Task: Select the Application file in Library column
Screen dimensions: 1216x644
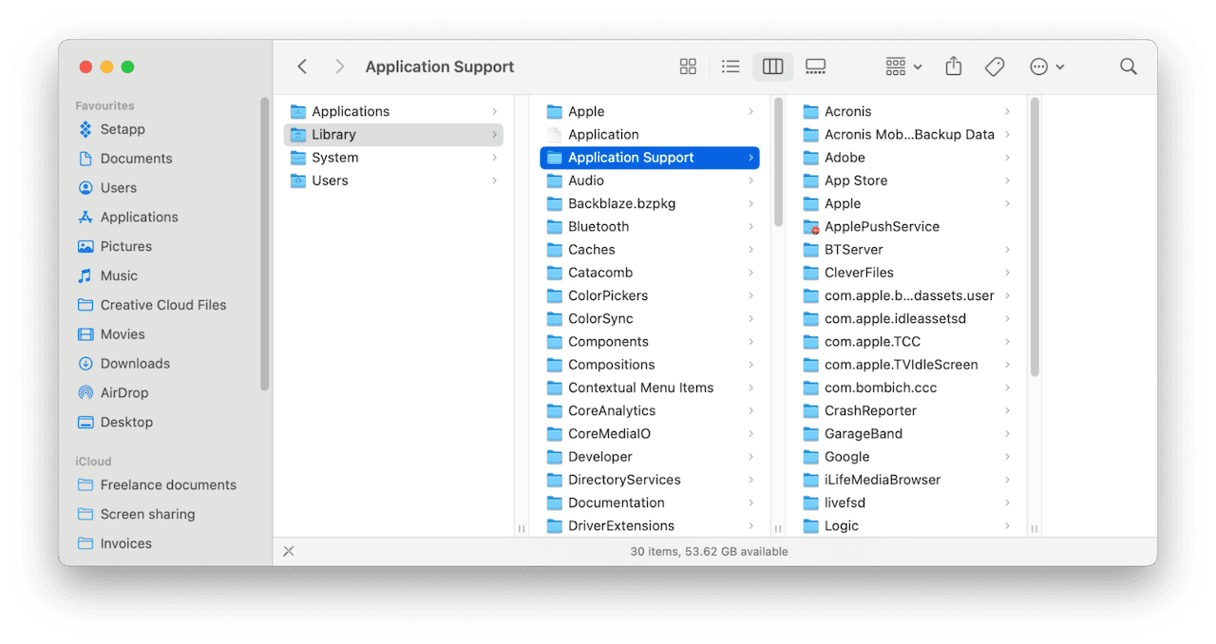Action: [x=650, y=134]
